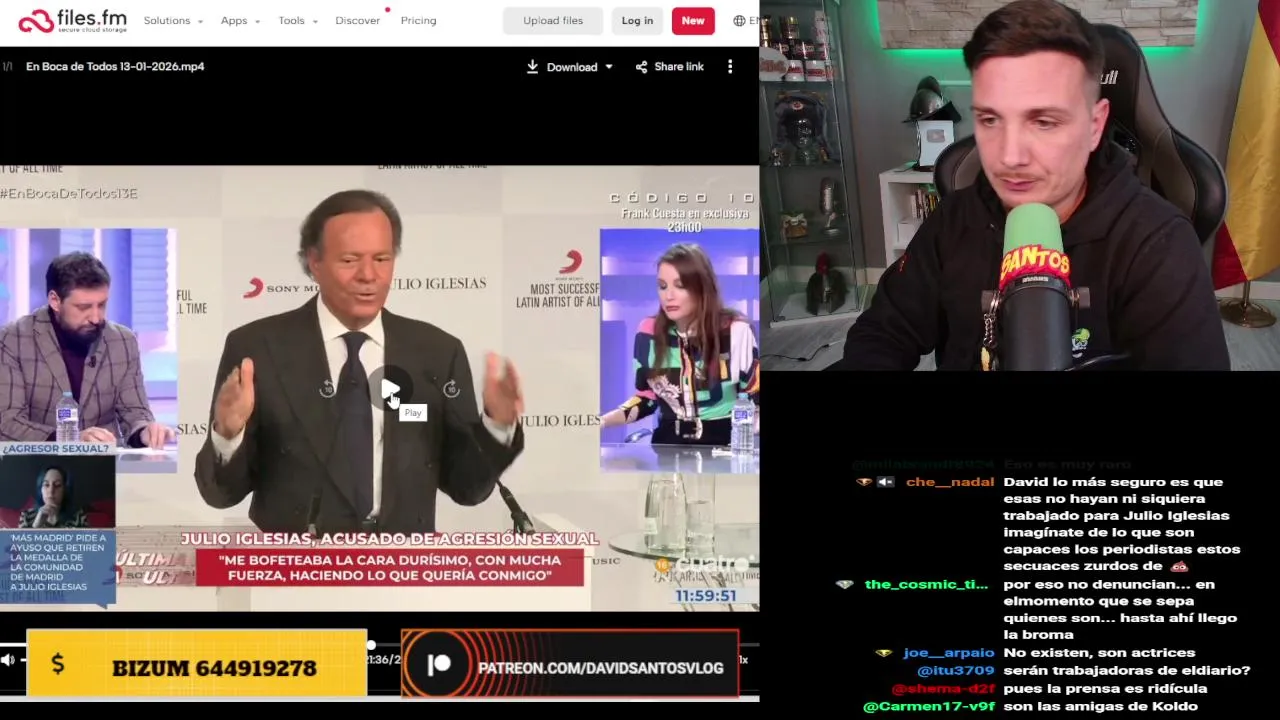Open the three-dot more options menu
The width and height of the screenshot is (1280, 720).
[x=730, y=67]
